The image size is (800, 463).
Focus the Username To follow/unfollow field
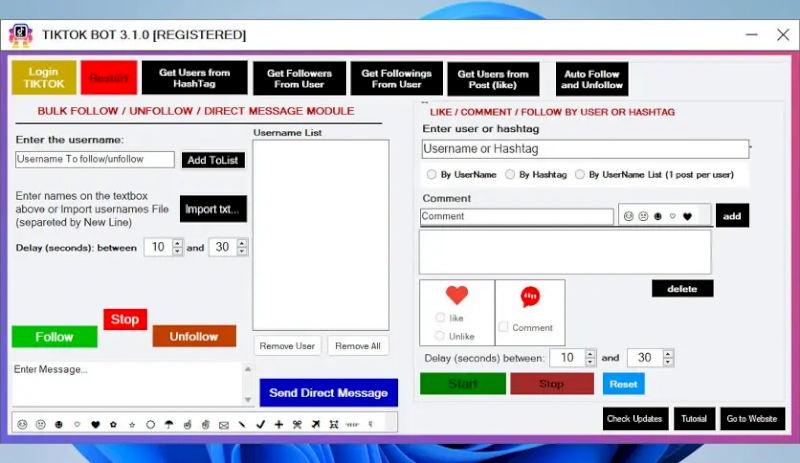[95, 159]
